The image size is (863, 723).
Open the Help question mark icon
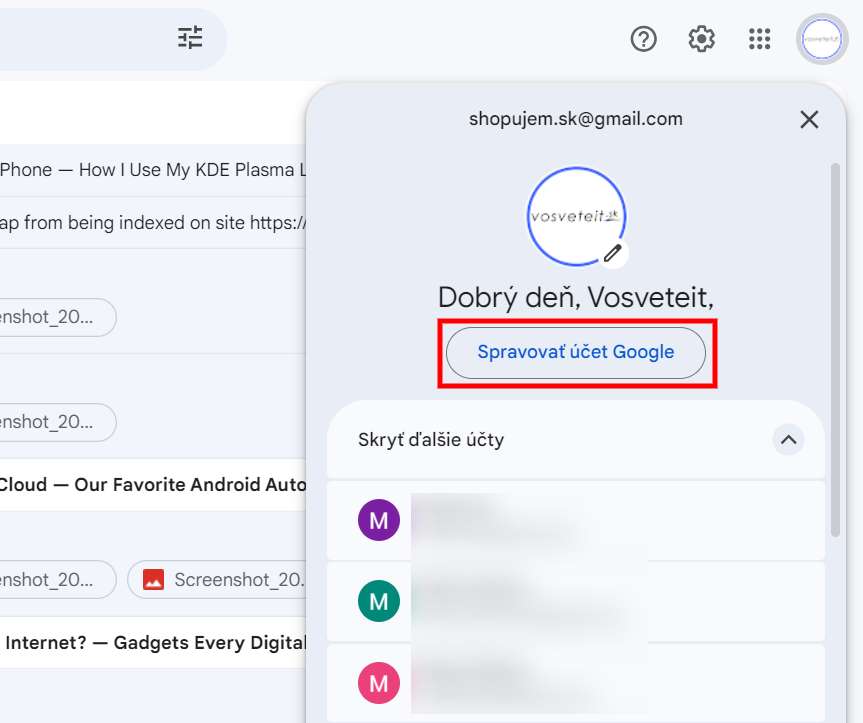(x=643, y=39)
